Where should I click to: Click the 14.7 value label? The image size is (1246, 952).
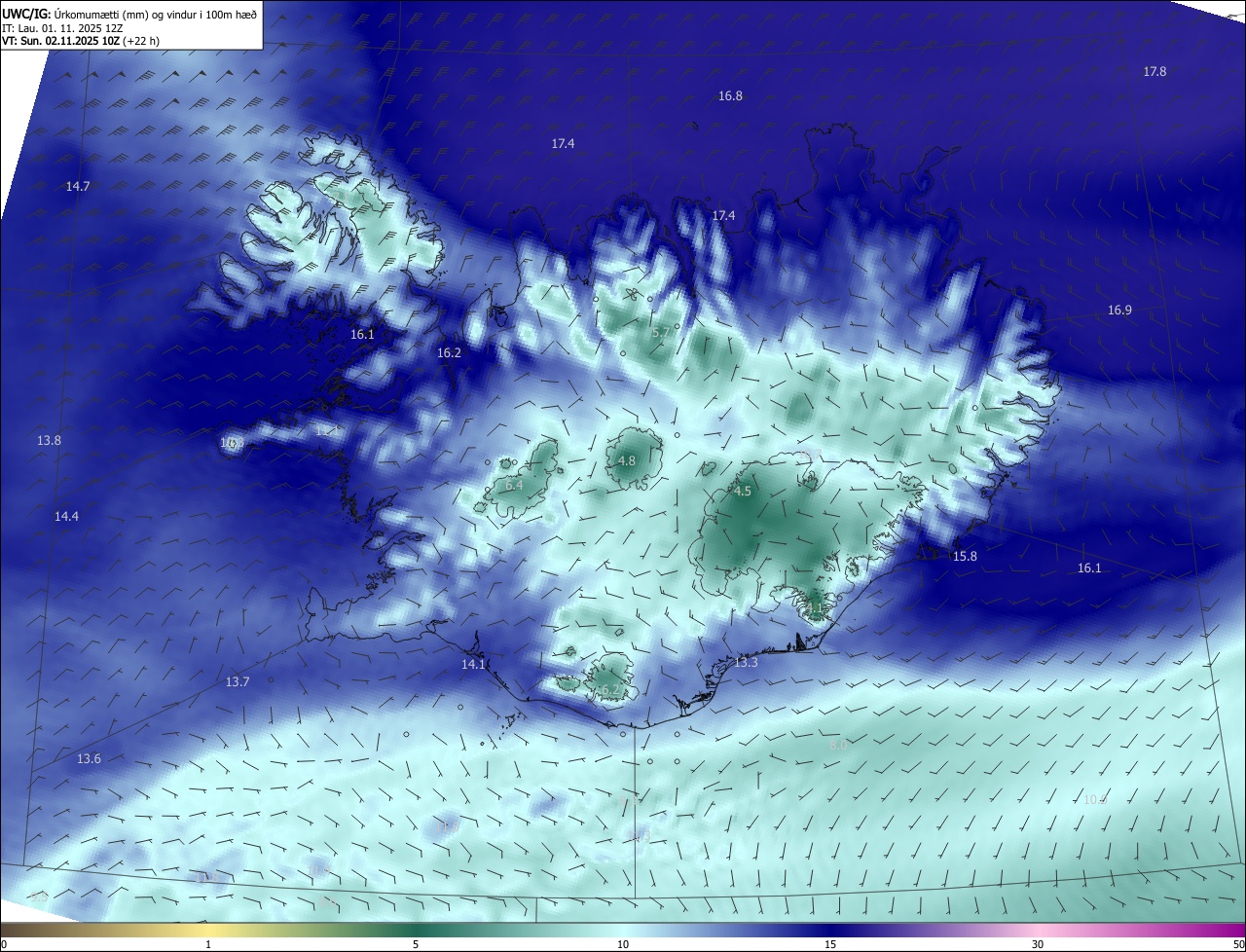point(78,186)
